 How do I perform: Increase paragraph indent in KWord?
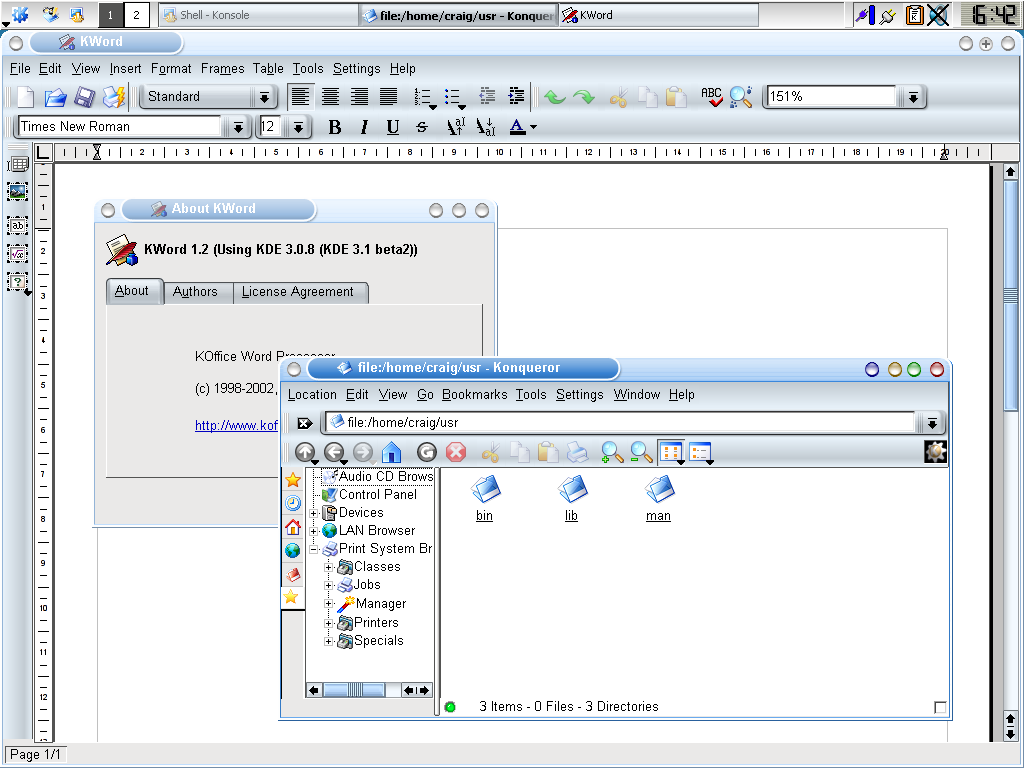coord(516,97)
